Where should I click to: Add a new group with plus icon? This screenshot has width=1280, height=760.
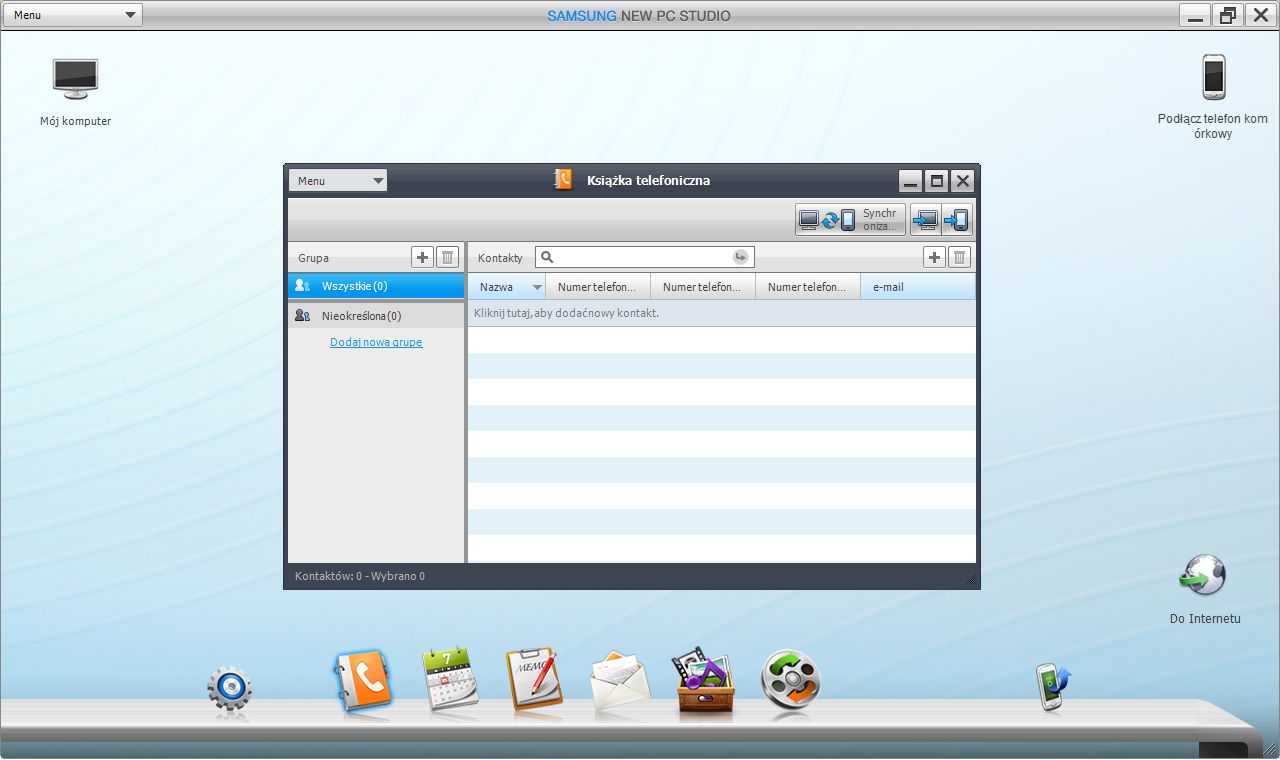[422, 258]
